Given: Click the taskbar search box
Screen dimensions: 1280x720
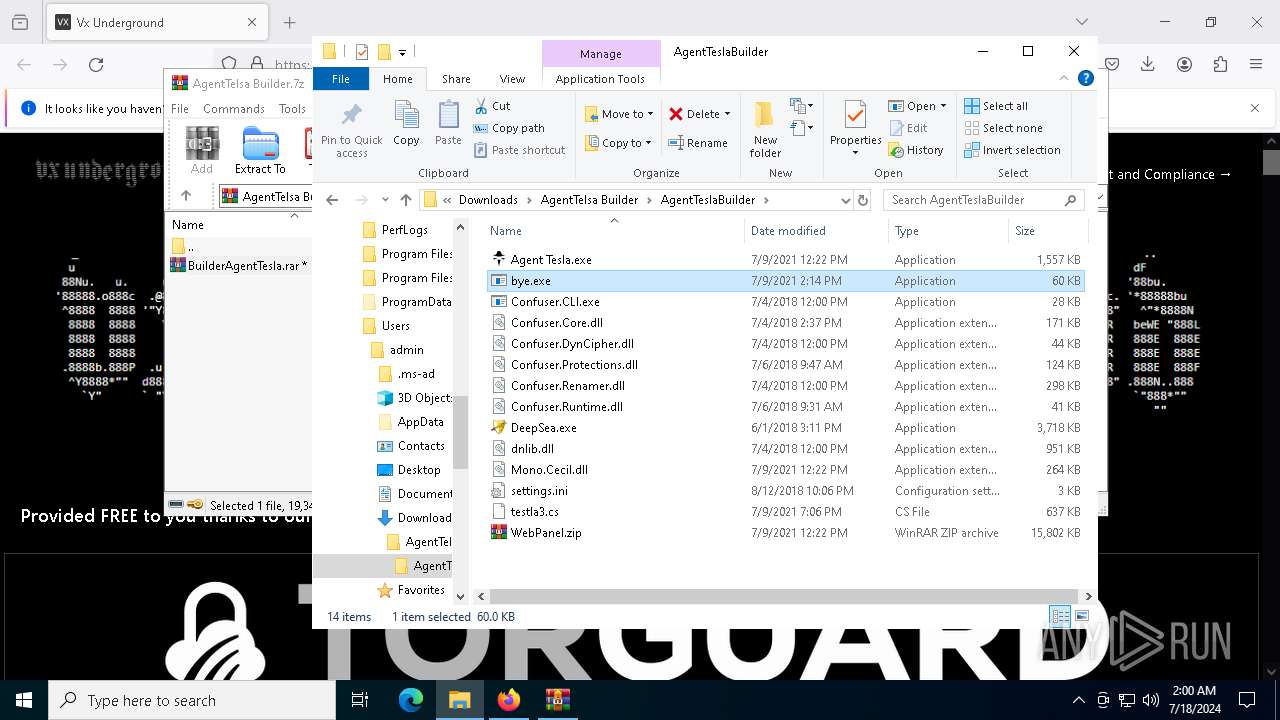Looking at the screenshot, I should click(x=192, y=700).
